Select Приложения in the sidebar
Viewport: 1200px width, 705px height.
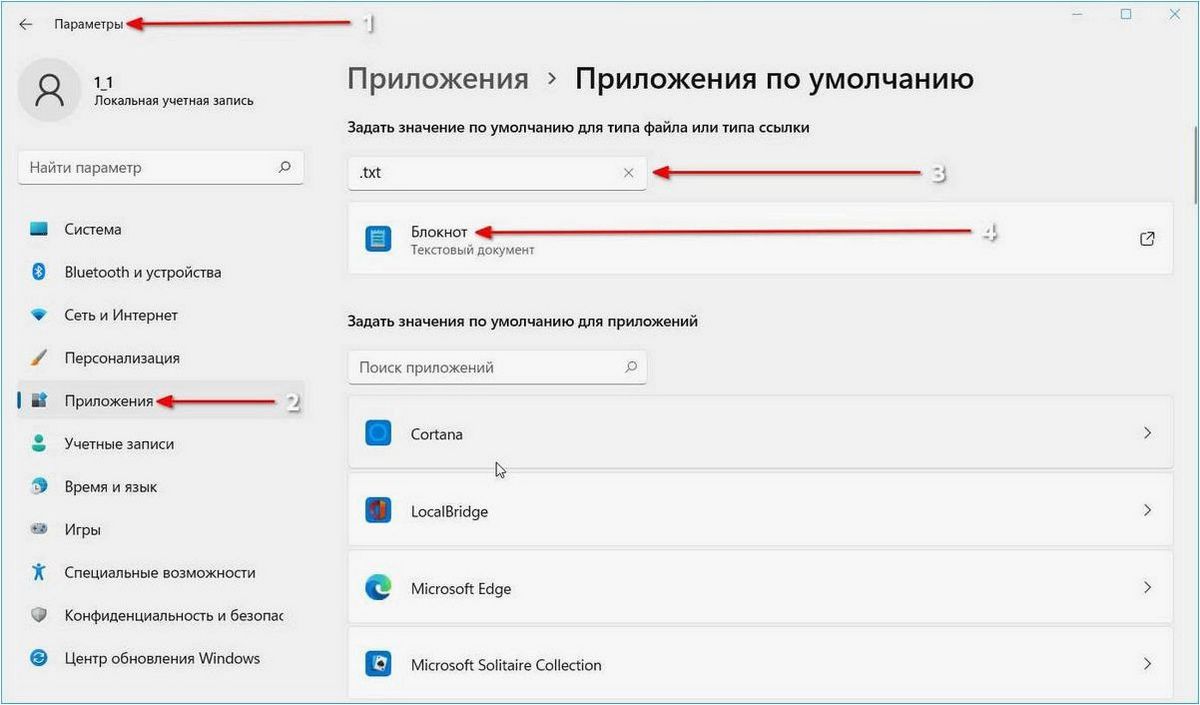pyautogui.click(x=161, y=401)
